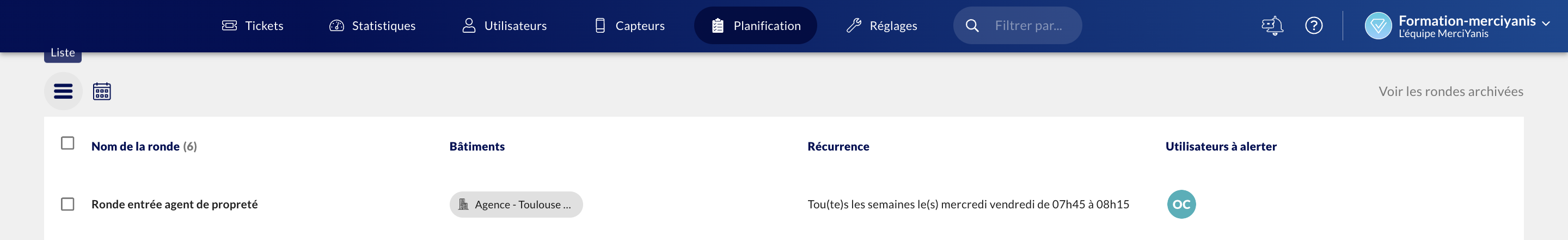The width and height of the screenshot is (1568, 240).
Task: Go to the Statistiques menu
Action: (x=372, y=26)
